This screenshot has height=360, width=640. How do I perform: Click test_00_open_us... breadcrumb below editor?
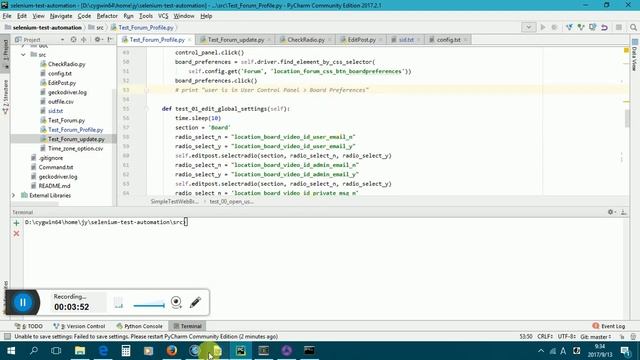click(x=231, y=202)
